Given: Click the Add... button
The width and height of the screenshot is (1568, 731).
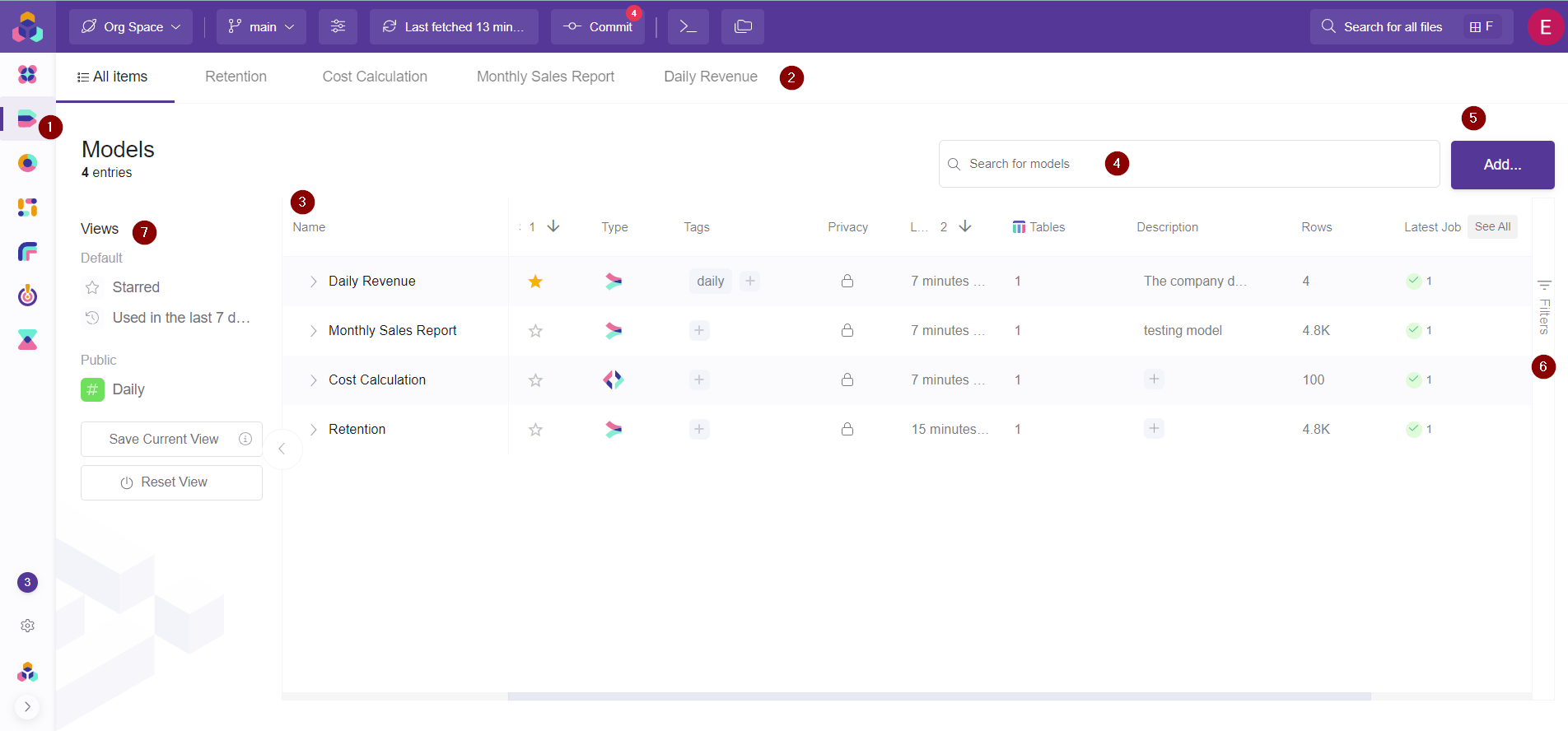Looking at the screenshot, I should point(1502,165).
